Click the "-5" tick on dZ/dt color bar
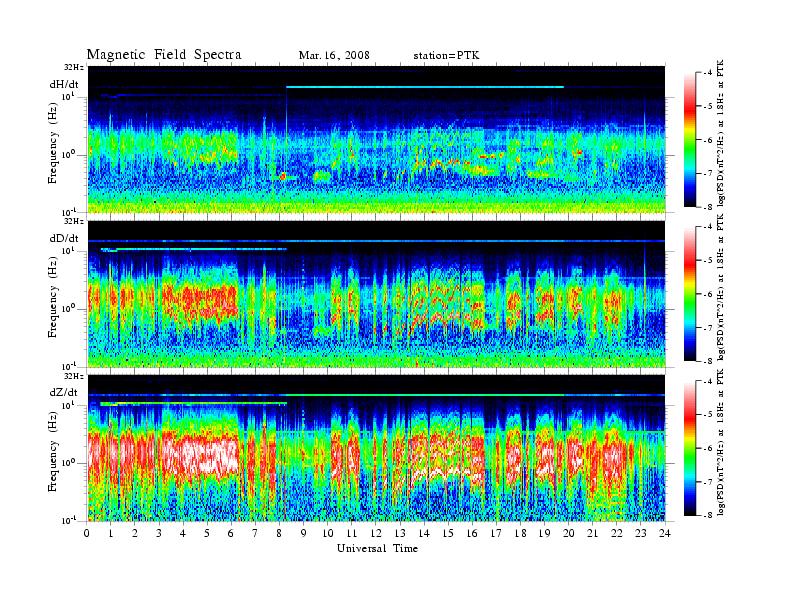This screenshot has width=792, height=612. point(708,415)
